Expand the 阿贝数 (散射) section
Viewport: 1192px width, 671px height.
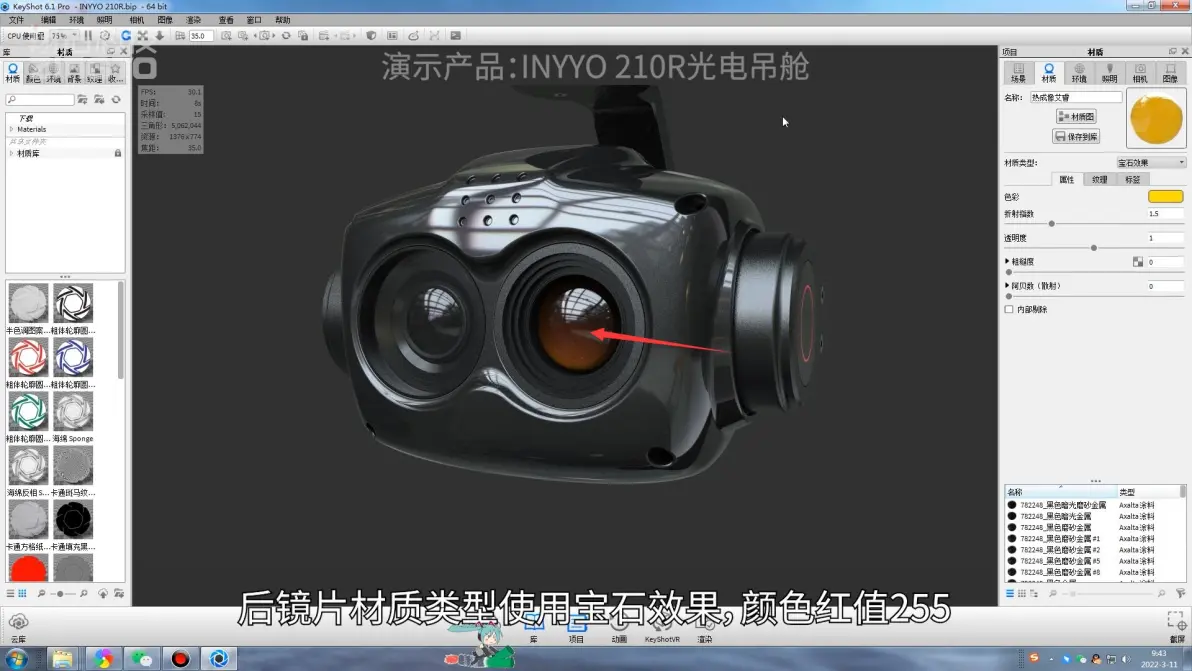coord(1008,286)
